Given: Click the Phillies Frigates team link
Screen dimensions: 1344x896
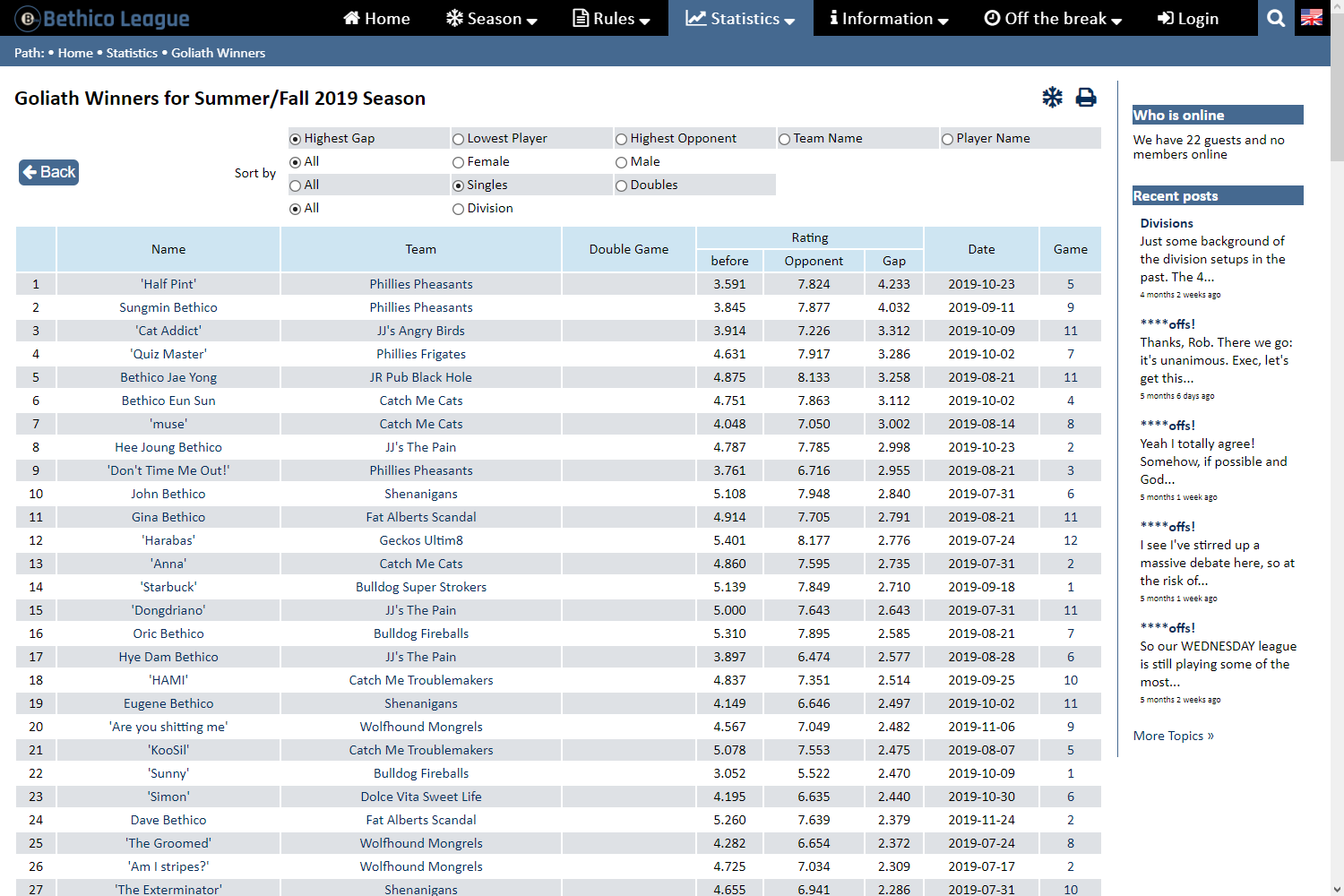Looking at the screenshot, I should point(421,354).
